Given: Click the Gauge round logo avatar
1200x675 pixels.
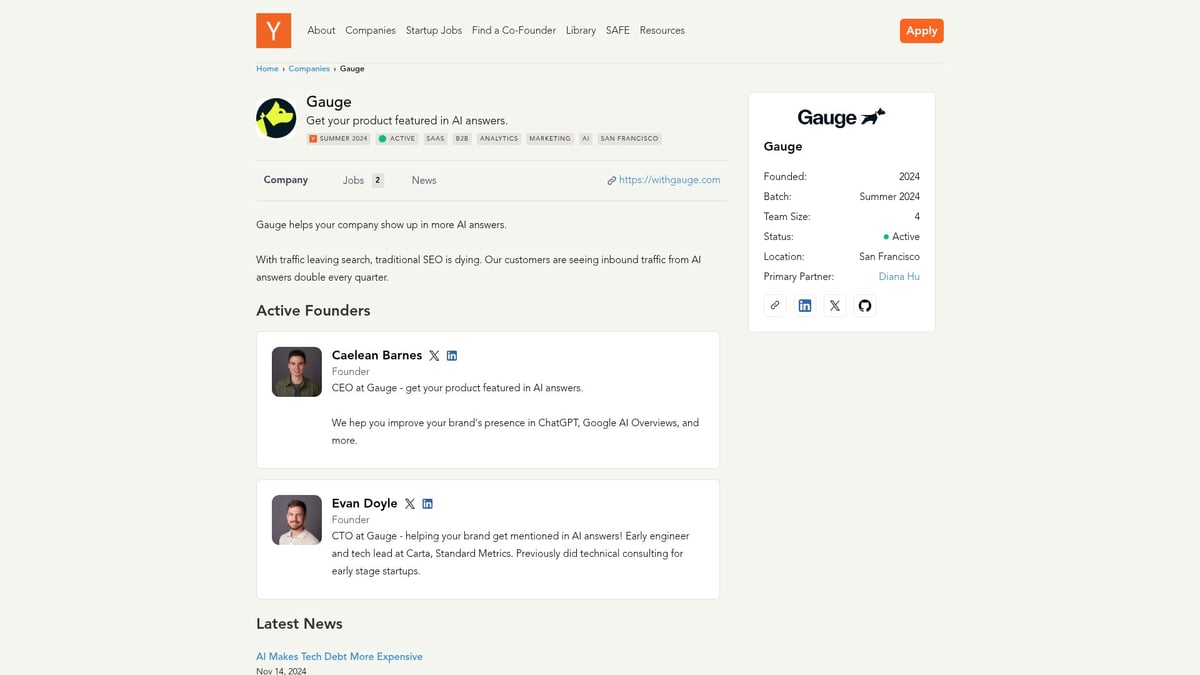Looking at the screenshot, I should click(276, 118).
